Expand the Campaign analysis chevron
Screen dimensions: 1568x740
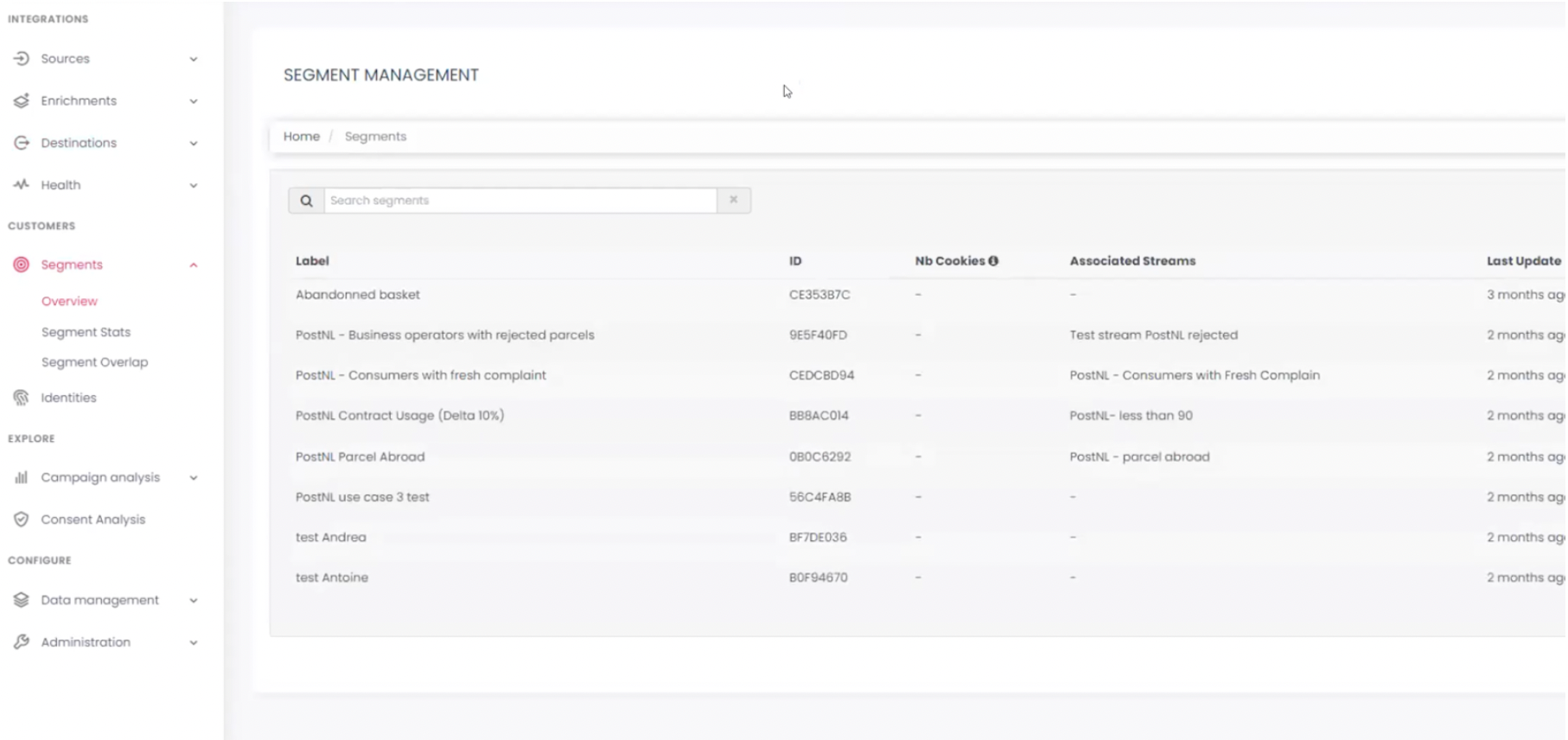[x=194, y=478]
